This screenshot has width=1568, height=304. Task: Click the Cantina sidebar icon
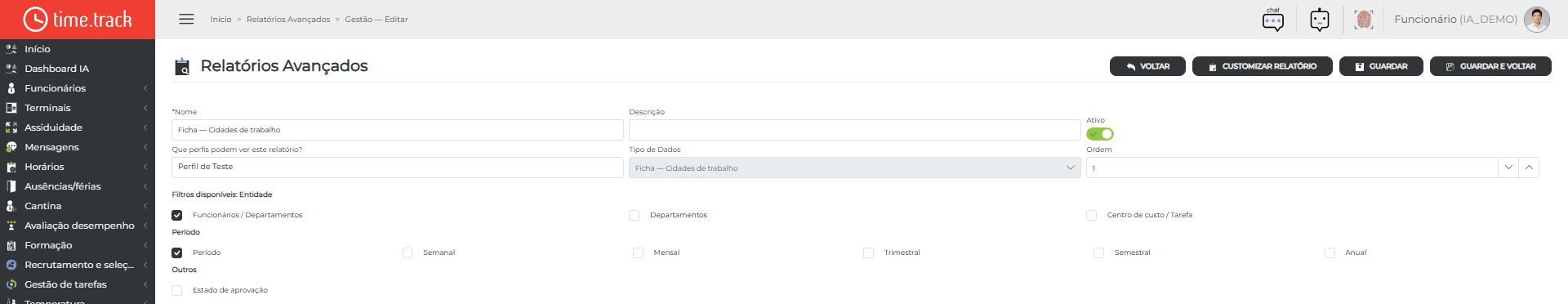(x=11, y=206)
